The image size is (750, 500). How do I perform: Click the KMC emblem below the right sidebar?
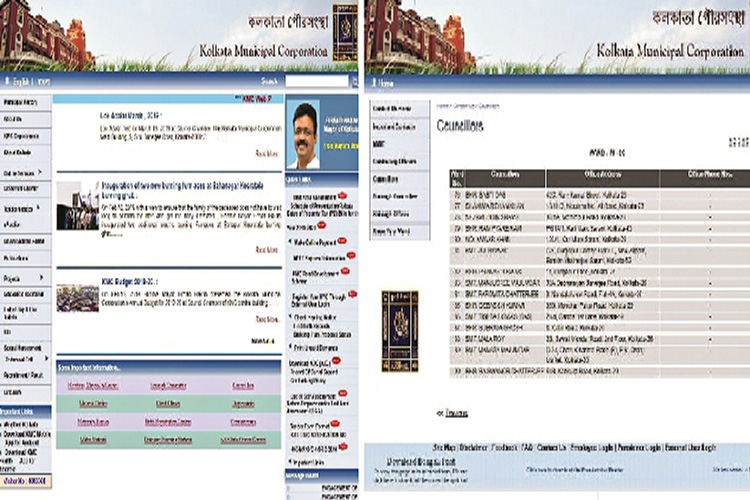[401, 327]
